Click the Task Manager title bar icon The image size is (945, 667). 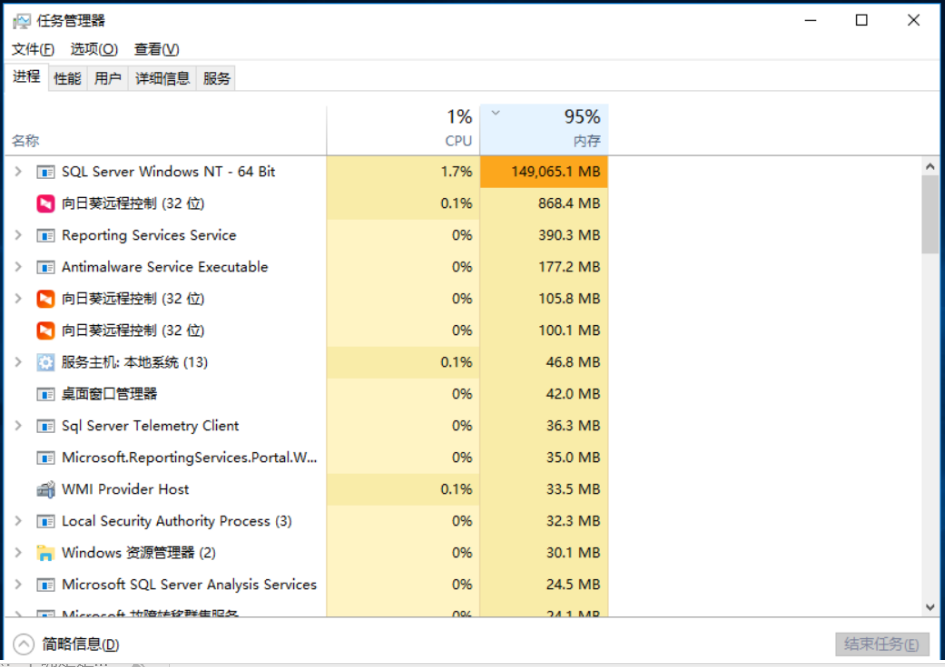pyautogui.click(x=21, y=20)
